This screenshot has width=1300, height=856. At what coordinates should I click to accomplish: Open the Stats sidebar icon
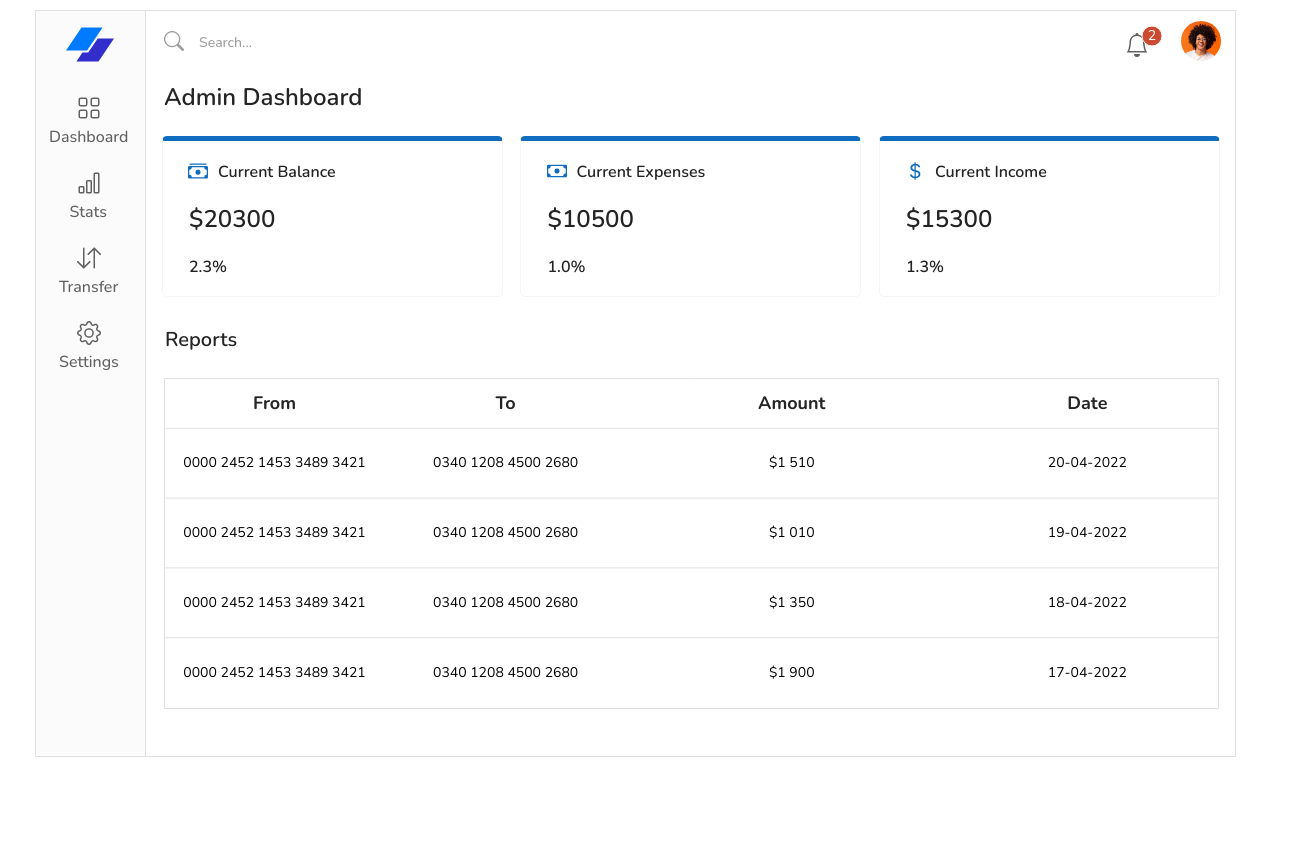tap(88, 183)
